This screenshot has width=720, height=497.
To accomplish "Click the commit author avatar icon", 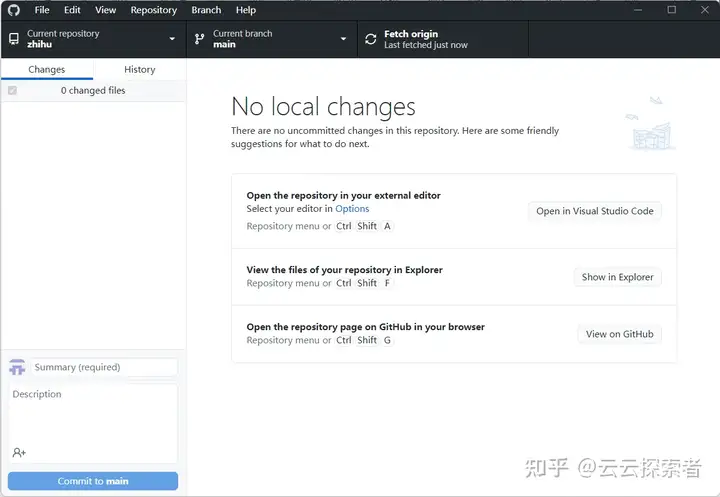I will [x=17, y=367].
